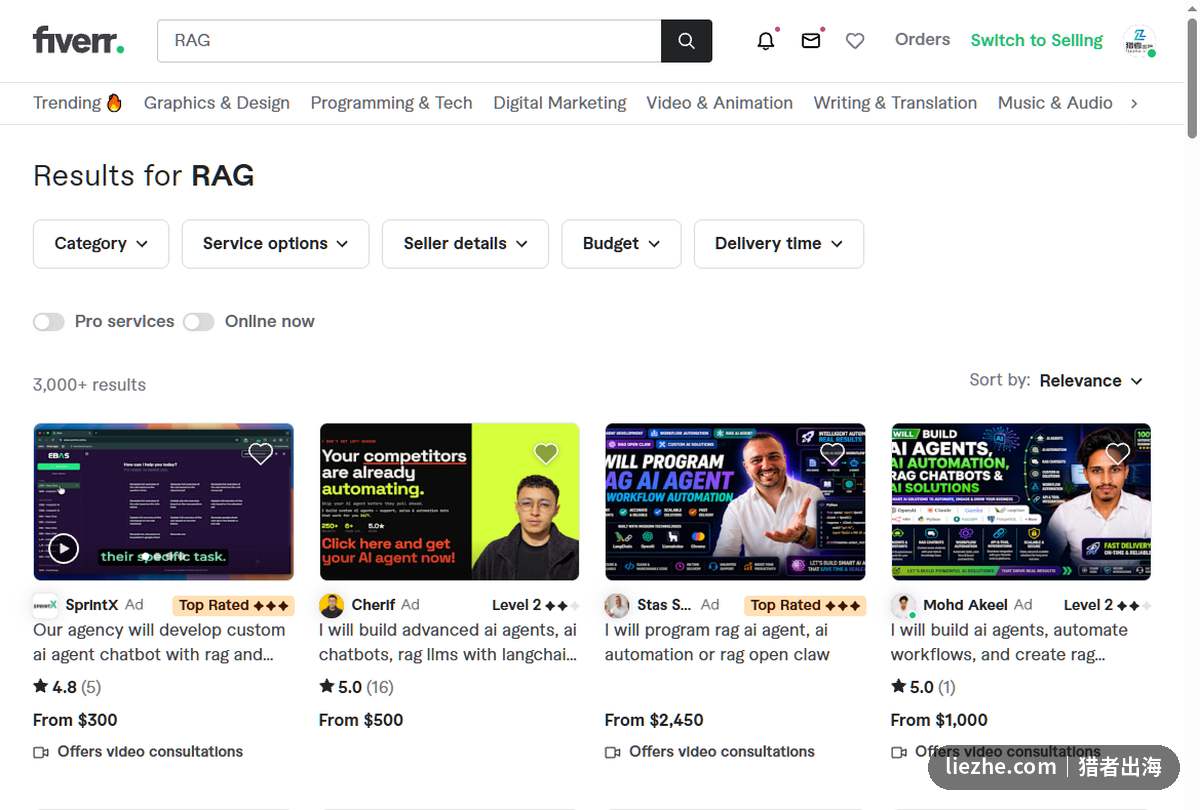Screen dimensions: 1200x810
Task: Click the Stas S... seller name
Action: pos(664,605)
